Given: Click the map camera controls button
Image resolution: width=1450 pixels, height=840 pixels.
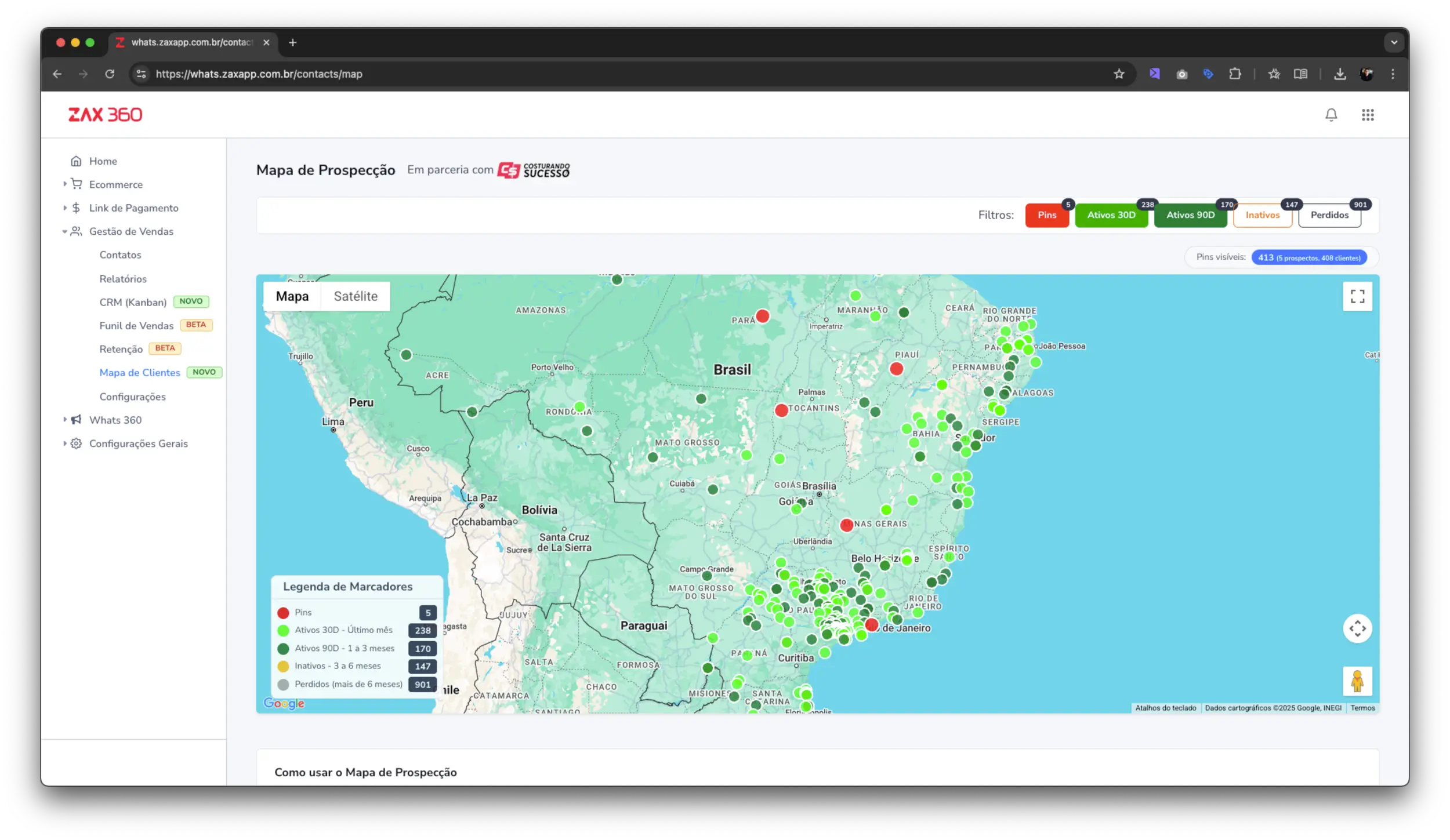Looking at the screenshot, I should click(1357, 628).
